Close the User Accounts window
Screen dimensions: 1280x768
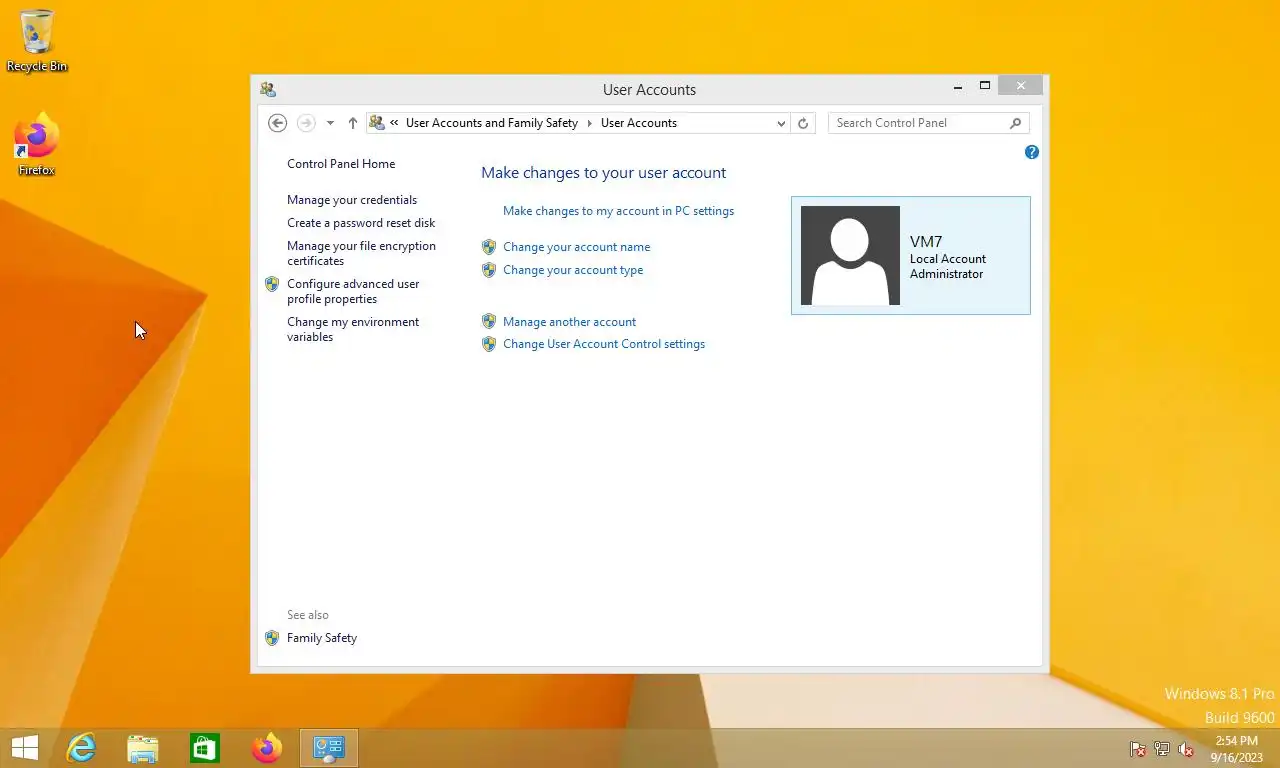click(x=1021, y=87)
